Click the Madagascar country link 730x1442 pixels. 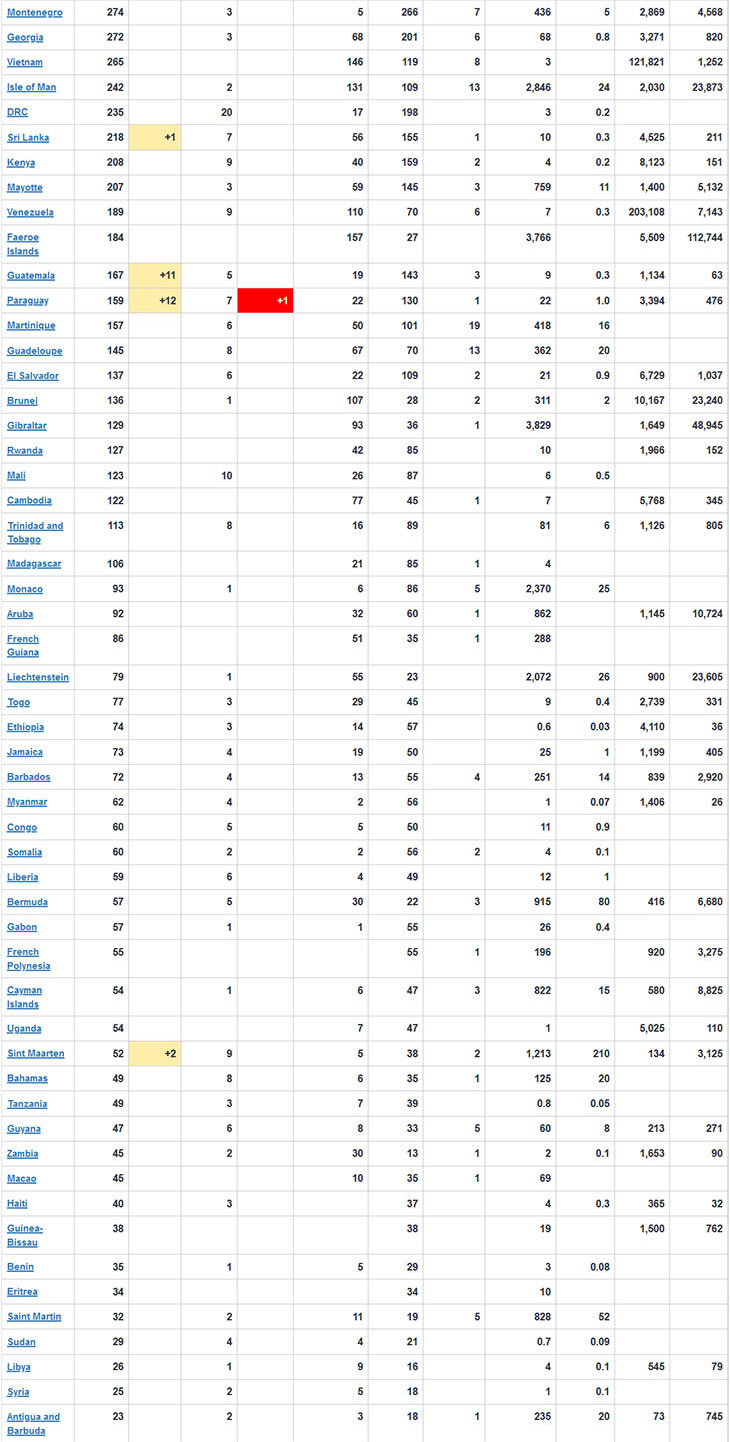click(x=34, y=563)
